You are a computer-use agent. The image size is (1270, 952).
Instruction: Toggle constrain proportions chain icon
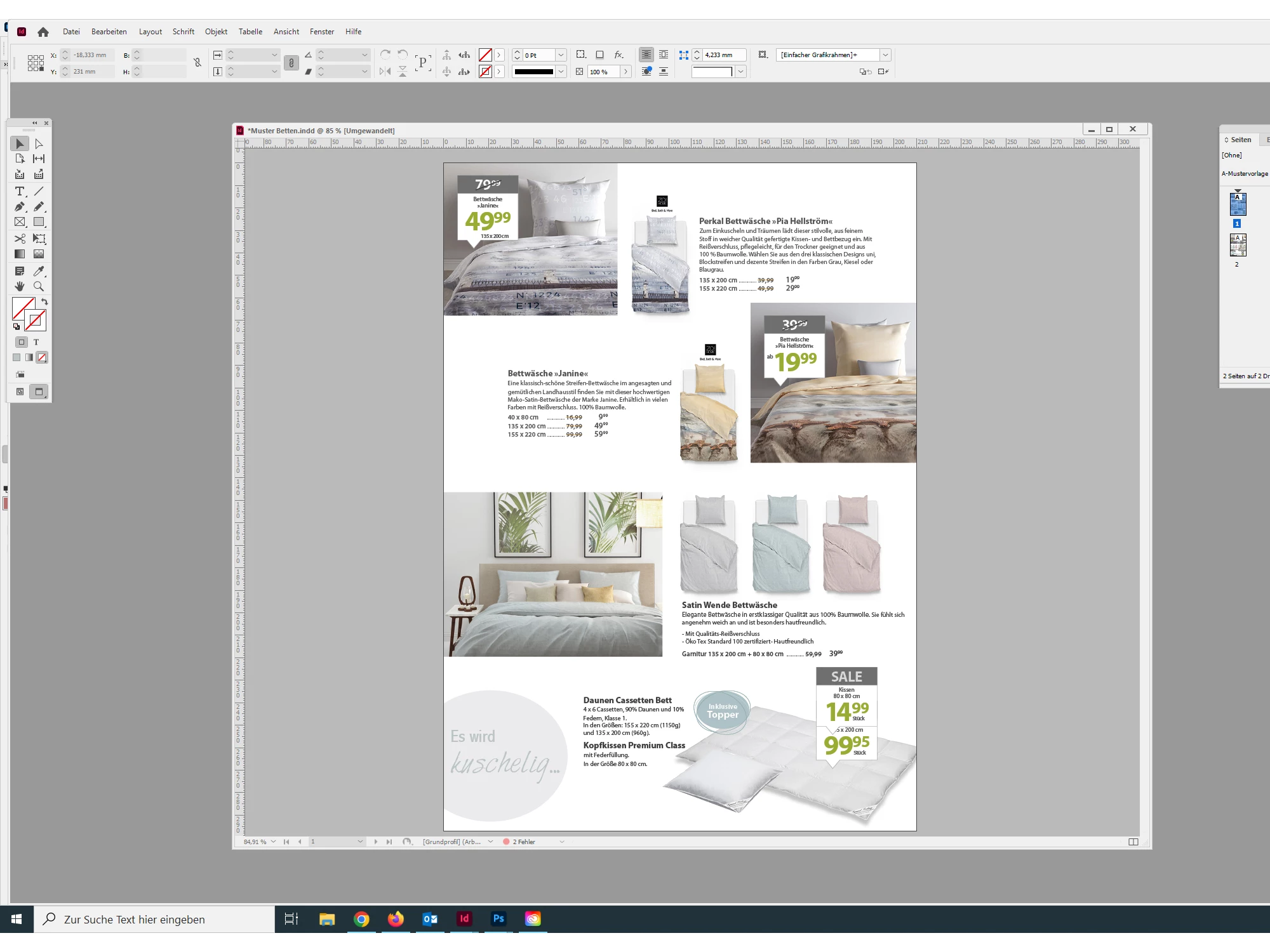[197, 63]
